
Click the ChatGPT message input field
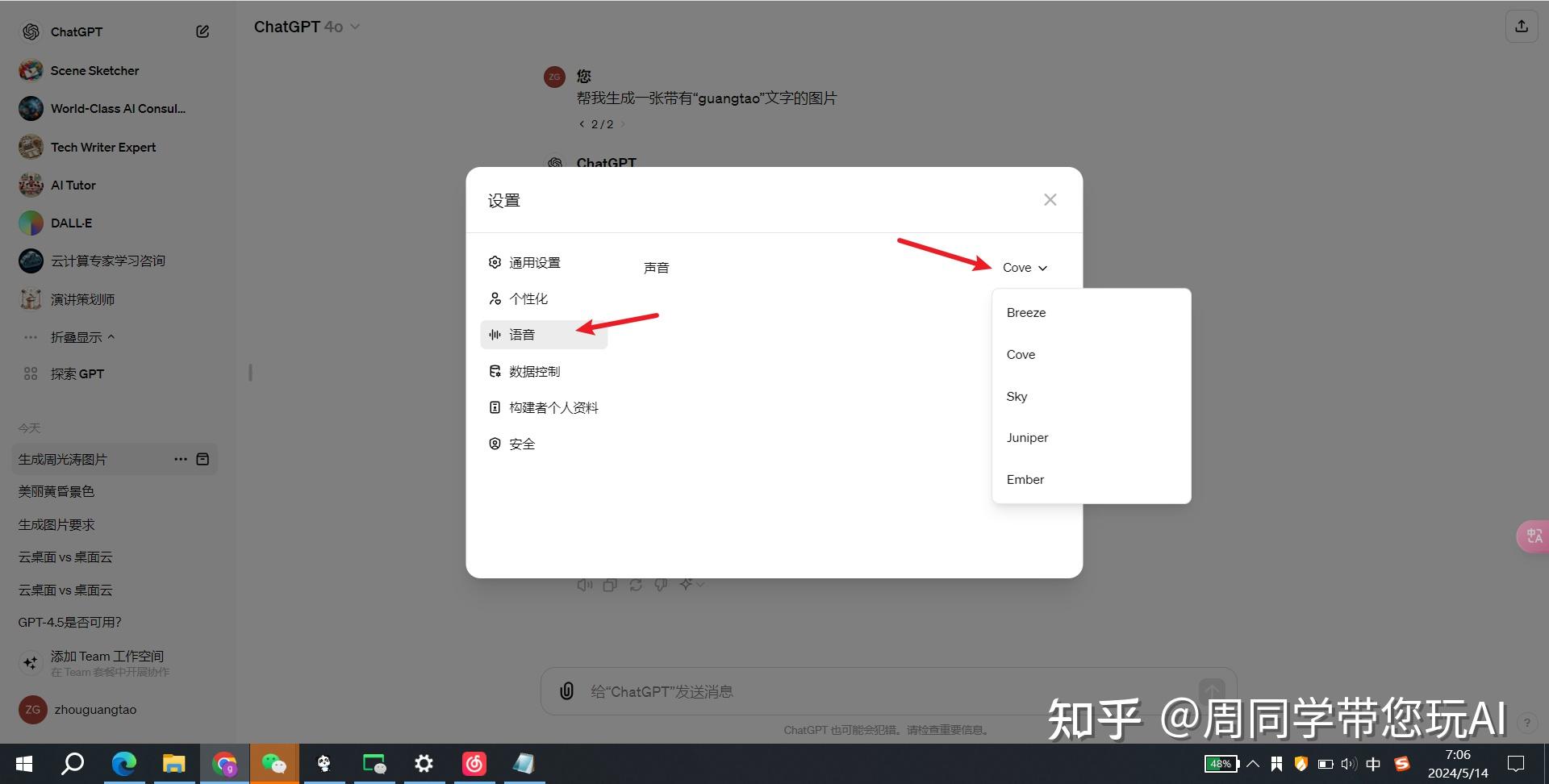tap(807, 691)
